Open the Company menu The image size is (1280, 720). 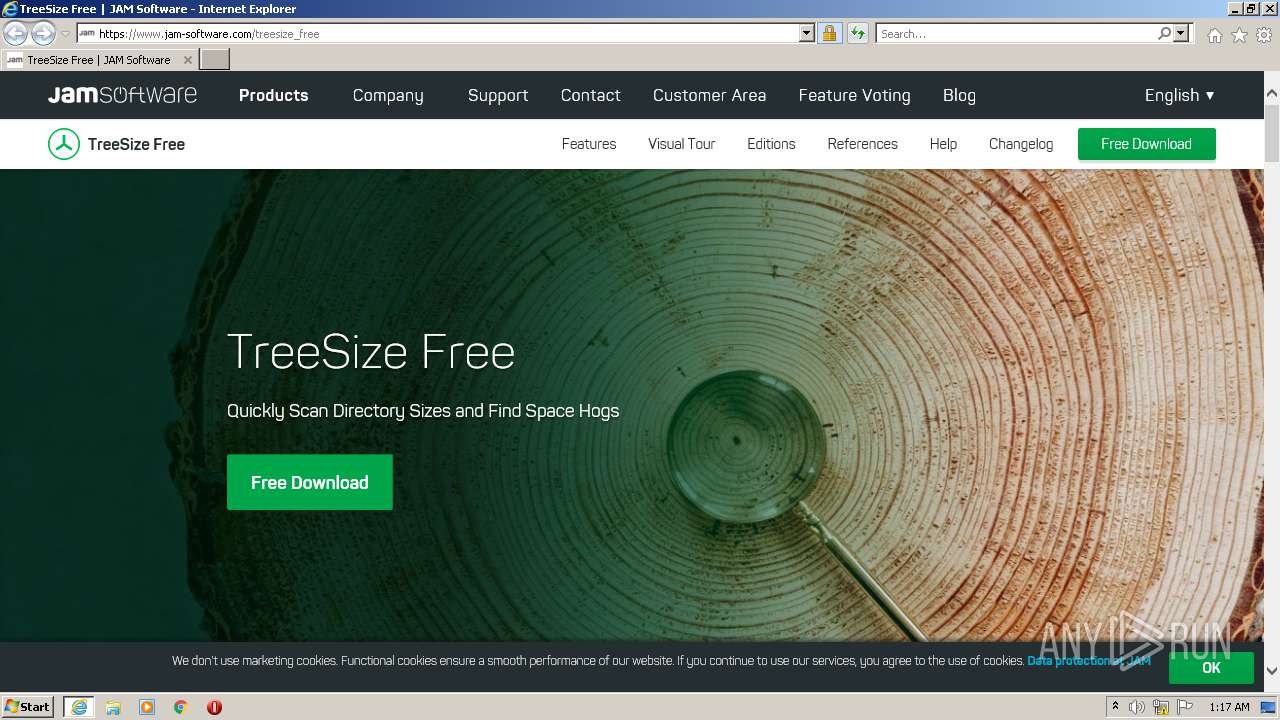click(388, 95)
